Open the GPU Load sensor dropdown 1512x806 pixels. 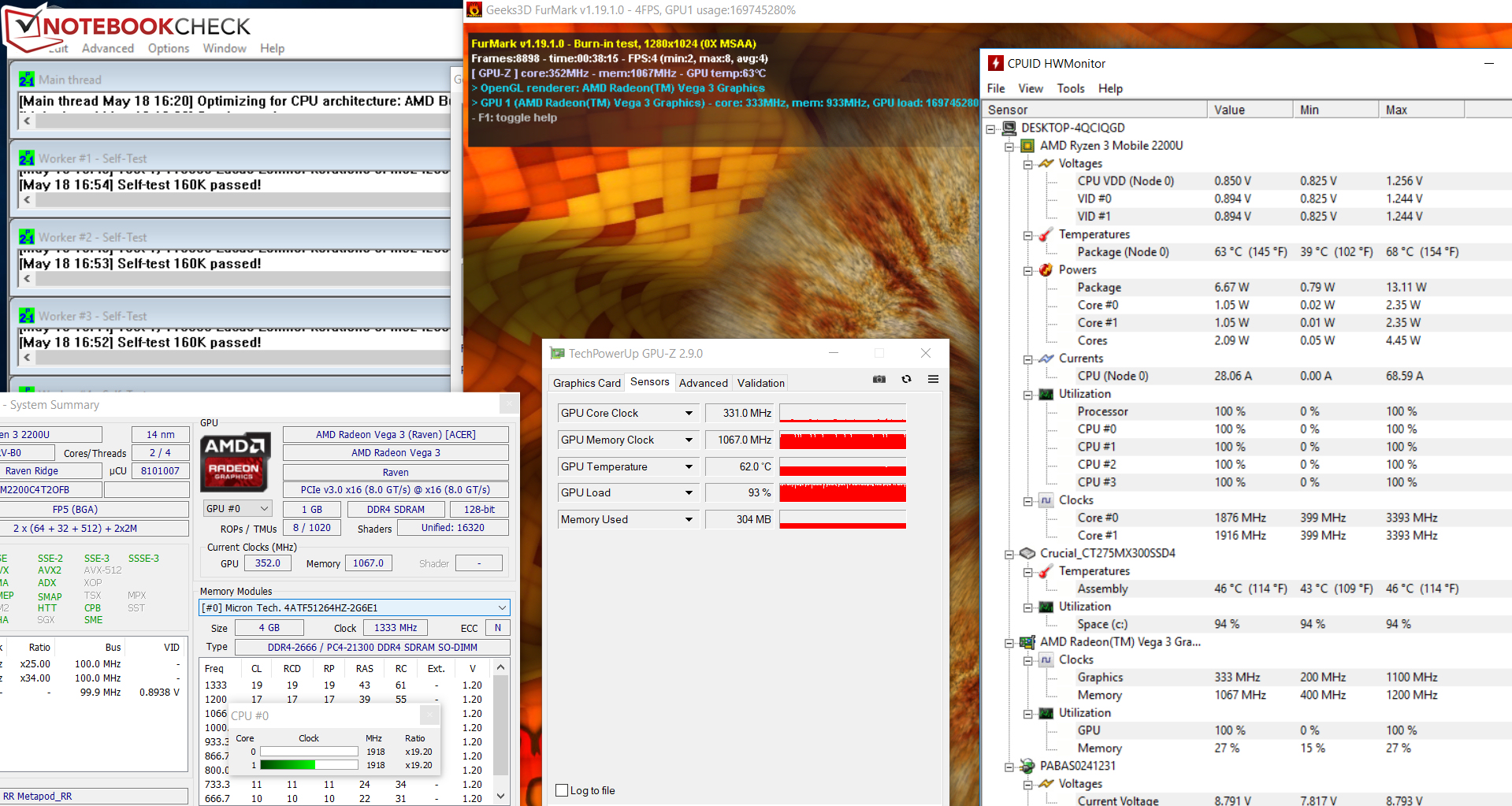tap(689, 492)
